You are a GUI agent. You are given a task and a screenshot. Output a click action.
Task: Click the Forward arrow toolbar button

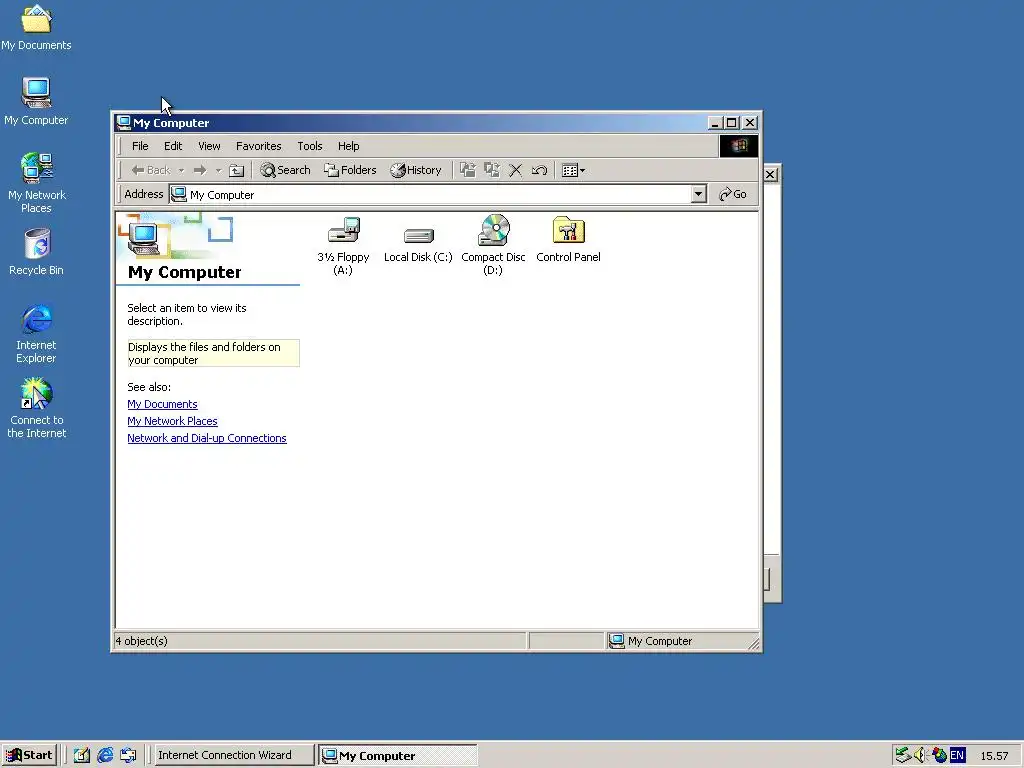tap(200, 170)
